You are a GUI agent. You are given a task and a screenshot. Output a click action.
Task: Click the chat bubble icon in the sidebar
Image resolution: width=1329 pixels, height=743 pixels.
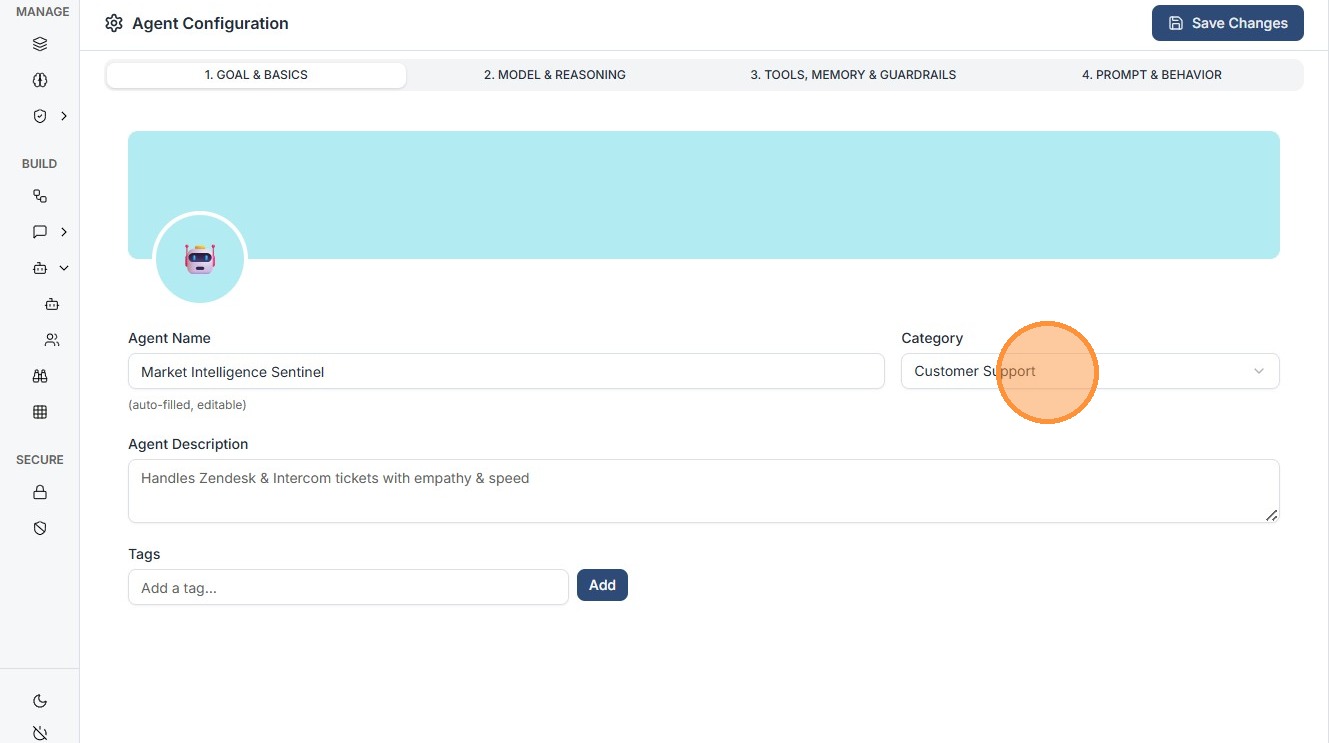[40, 232]
